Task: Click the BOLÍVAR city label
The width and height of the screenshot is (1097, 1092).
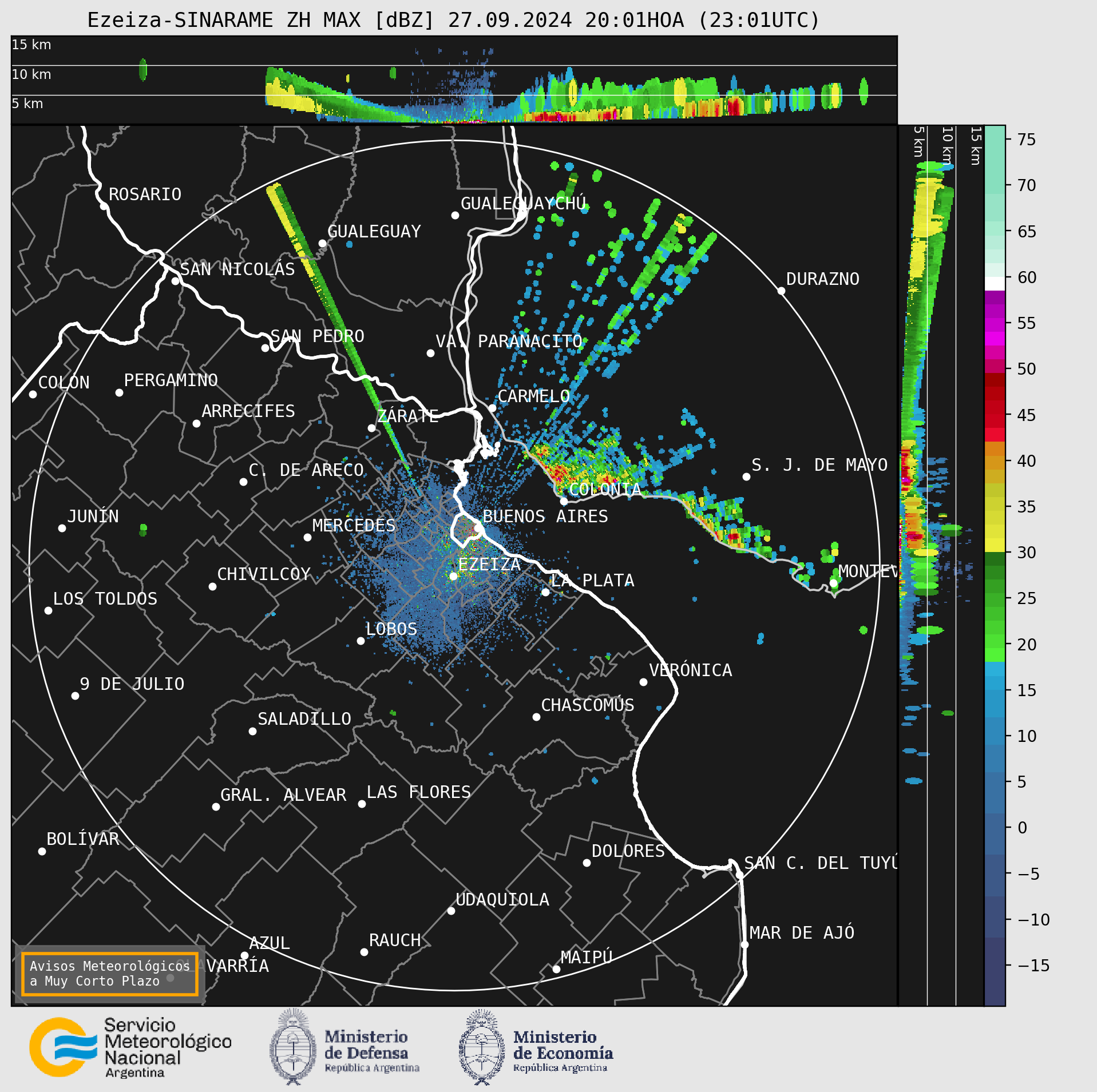Action: tap(83, 839)
